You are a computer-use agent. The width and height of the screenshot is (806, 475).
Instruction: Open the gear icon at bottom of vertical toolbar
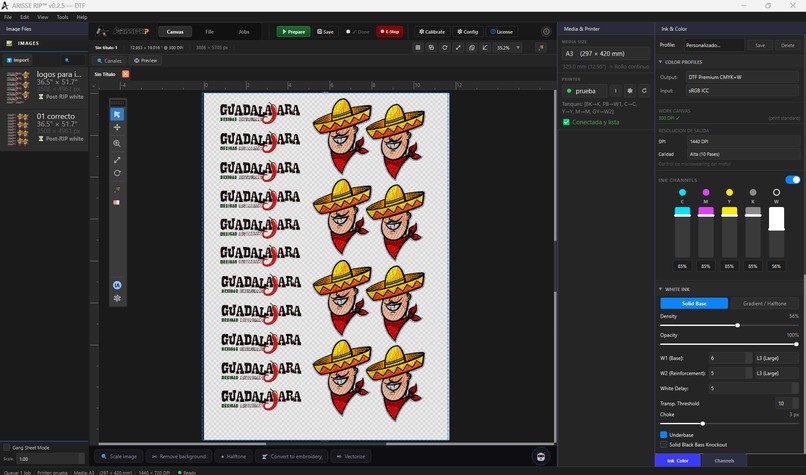point(117,298)
